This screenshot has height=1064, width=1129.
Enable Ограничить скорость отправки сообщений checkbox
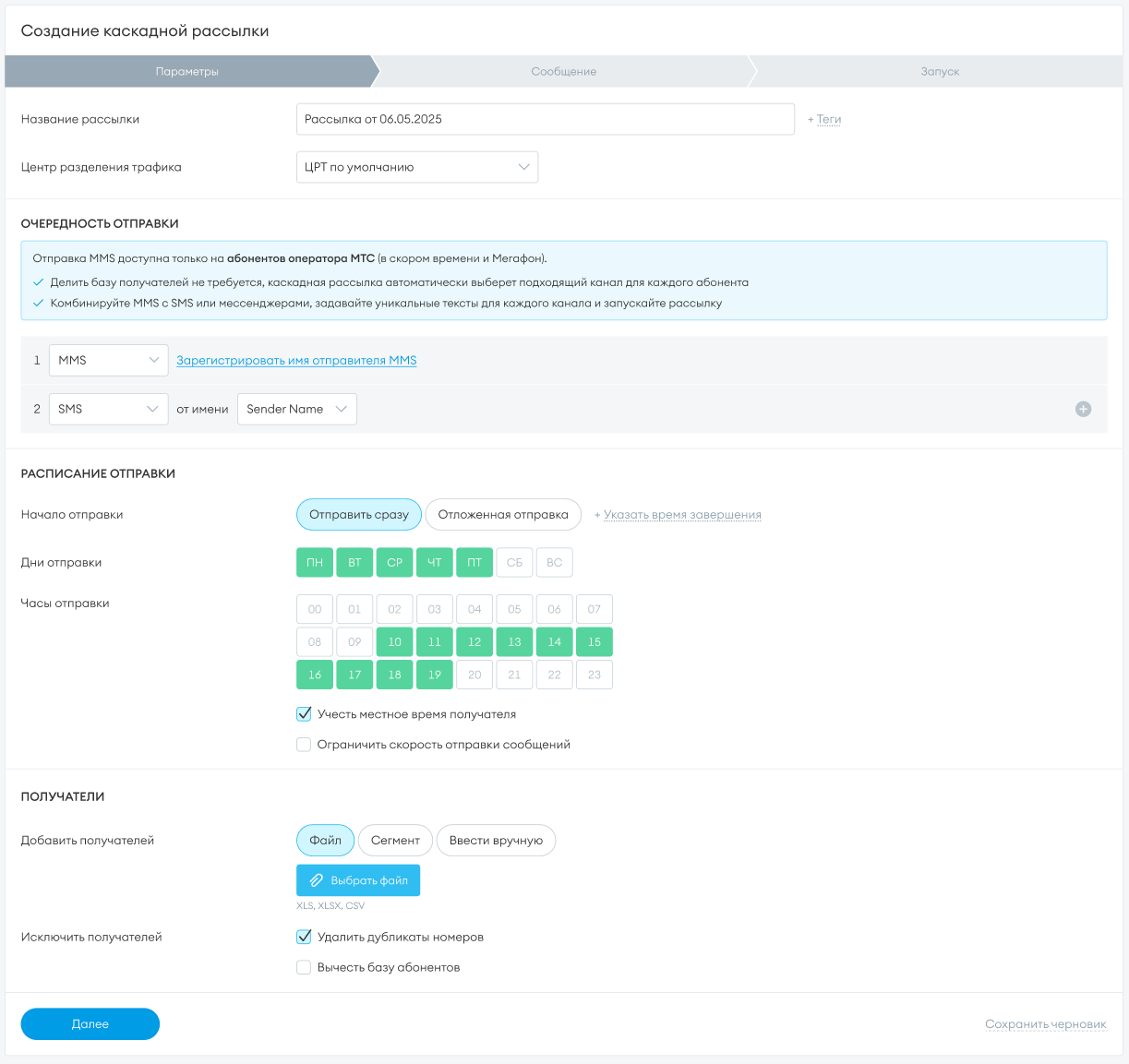(x=304, y=745)
